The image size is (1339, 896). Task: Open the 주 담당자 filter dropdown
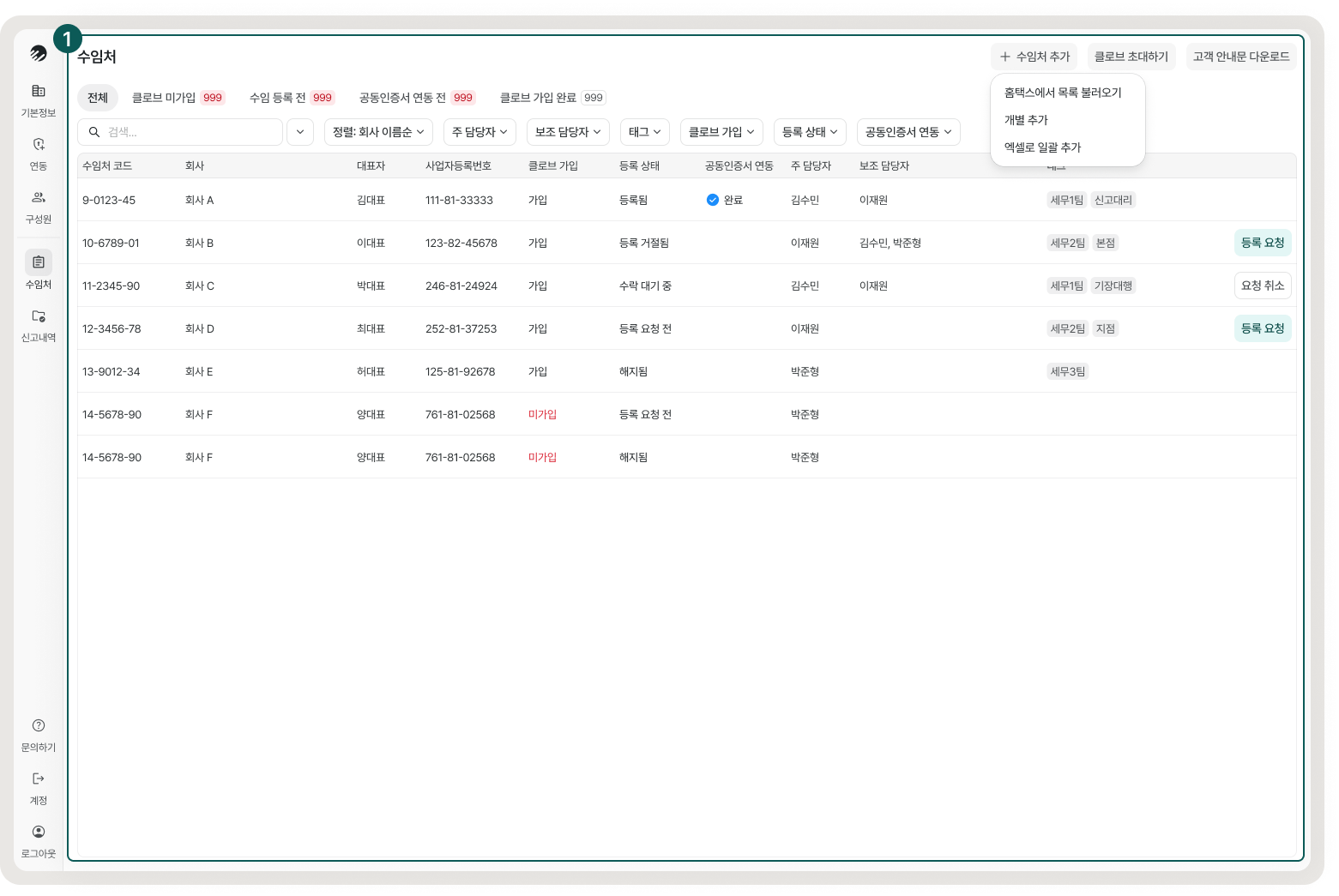[480, 132]
